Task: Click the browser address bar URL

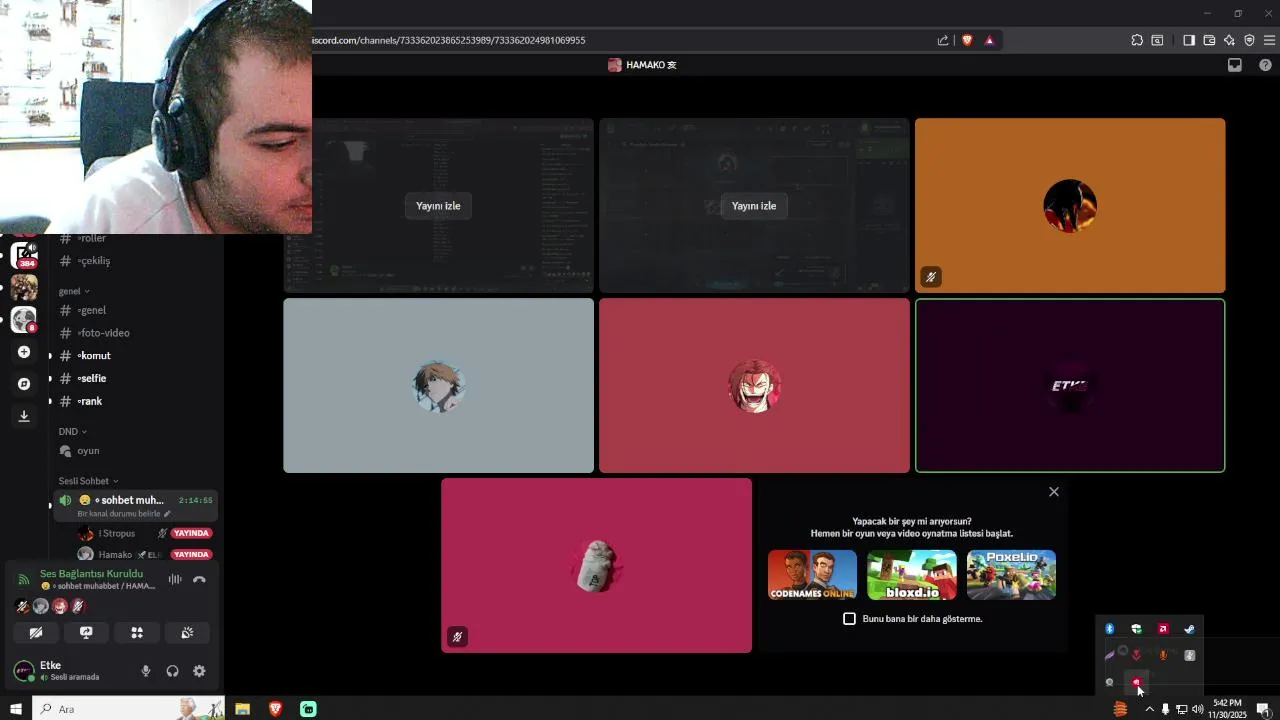Action: (x=448, y=40)
